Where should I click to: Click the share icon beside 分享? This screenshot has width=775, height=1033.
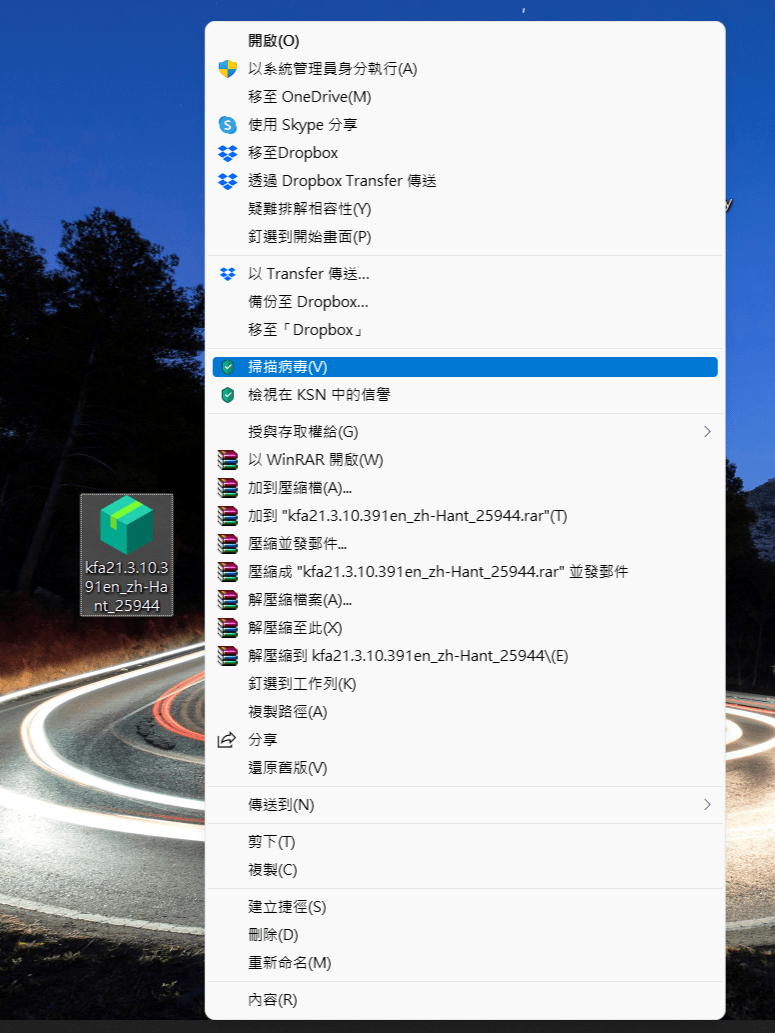click(227, 740)
